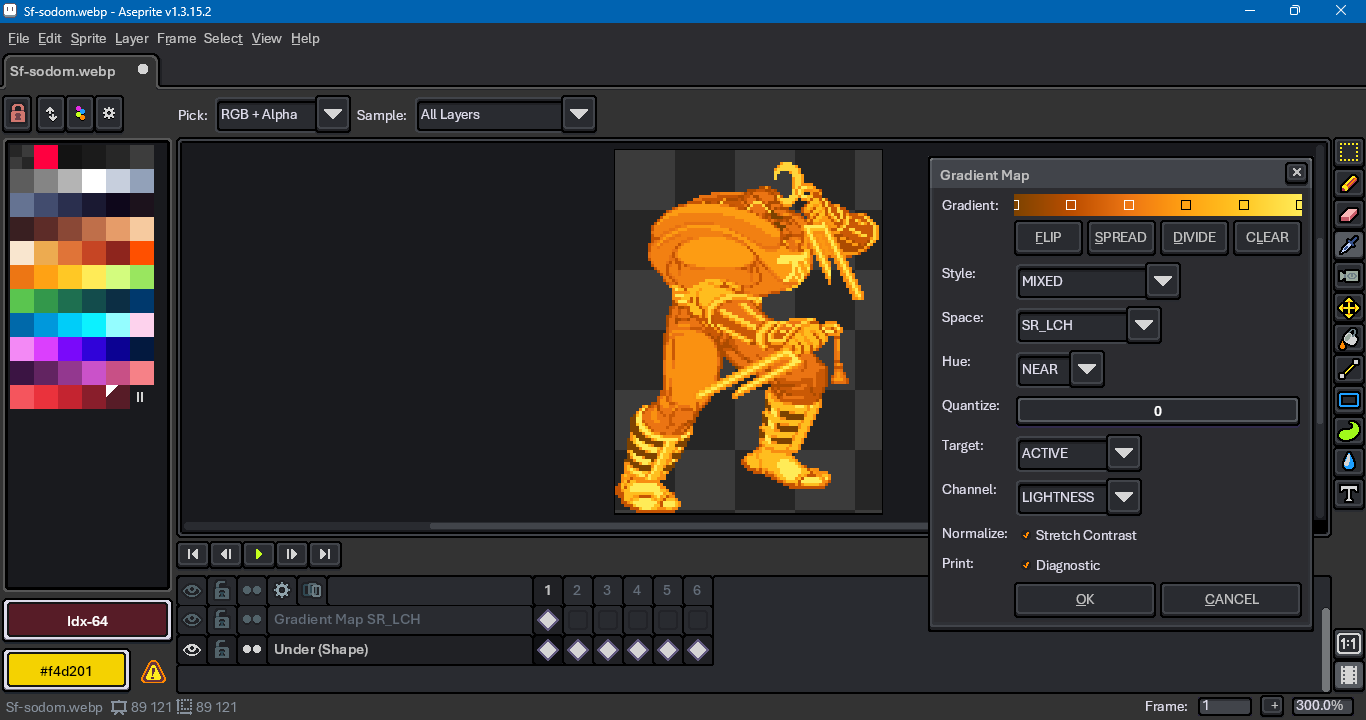Open the Layer menu
1366x720 pixels.
tap(131, 38)
